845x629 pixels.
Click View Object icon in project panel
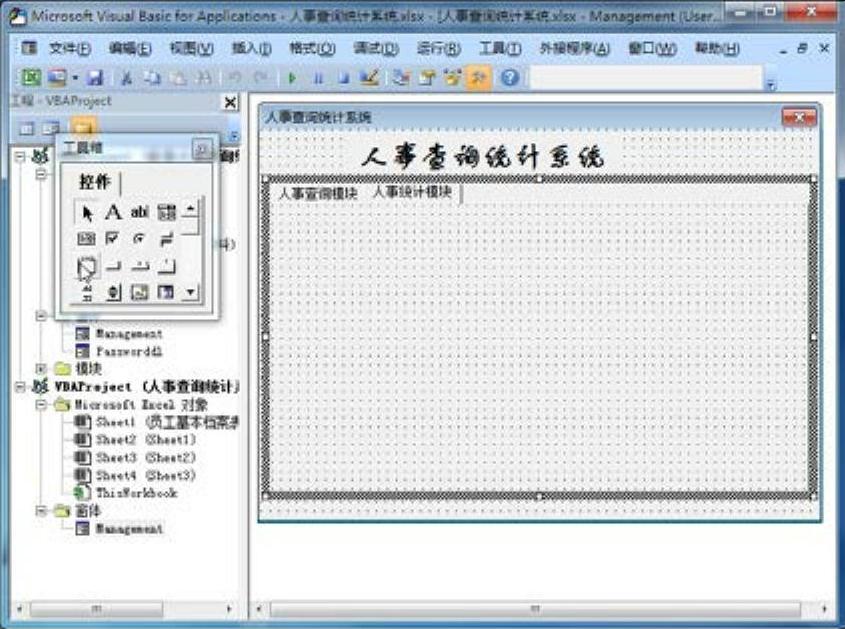pyautogui.click(x=51, y=128)
